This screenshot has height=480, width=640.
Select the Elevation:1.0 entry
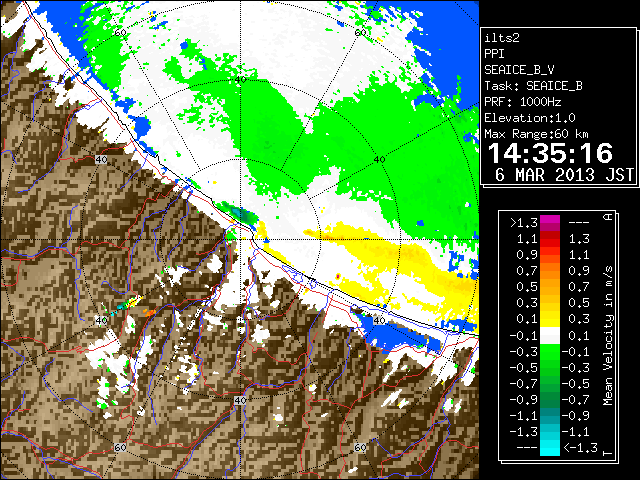(x=530, y=118)
